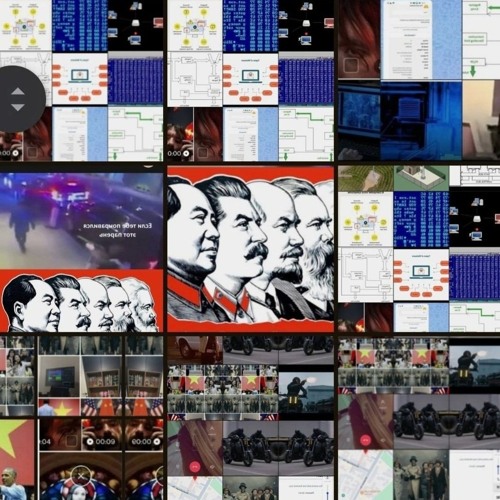Viewport: 500px width, 500px height.
Task: Open the green arrow flowchart thumbnail at the top right
Action: pyautogui.click(x=481, y=39)
